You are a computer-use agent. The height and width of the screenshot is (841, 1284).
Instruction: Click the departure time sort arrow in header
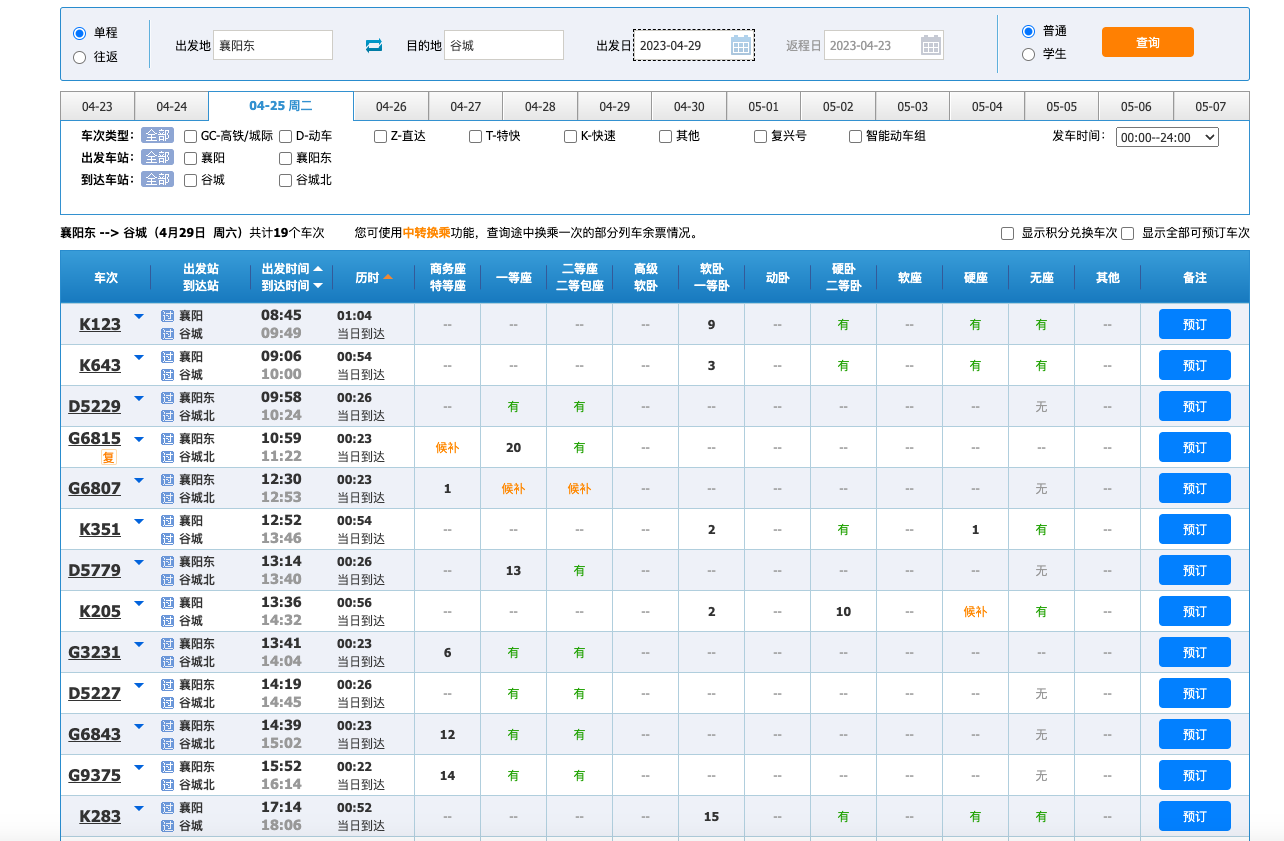point(318,269)
